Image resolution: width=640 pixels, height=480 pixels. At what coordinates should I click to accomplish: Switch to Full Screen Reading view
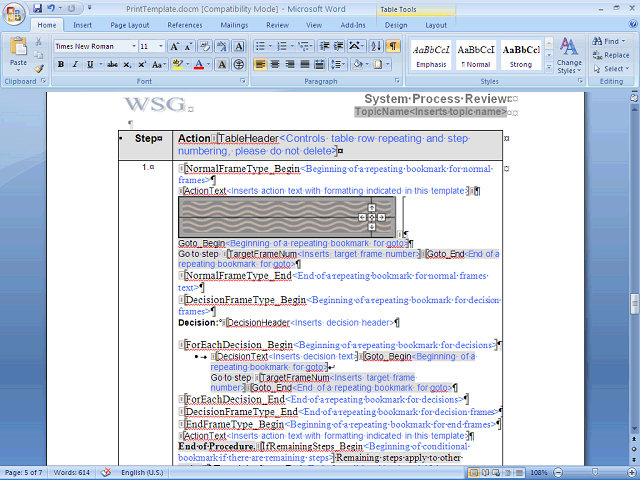pos(485,473)
